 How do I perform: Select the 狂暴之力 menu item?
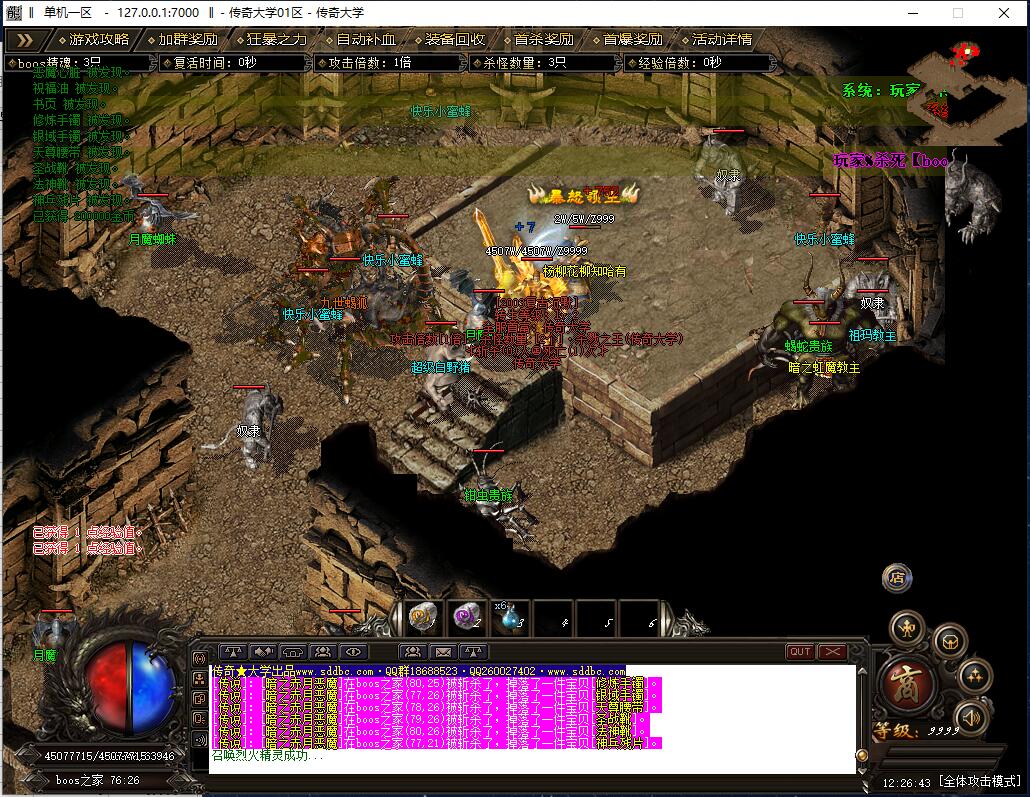[x=272, y=39]
